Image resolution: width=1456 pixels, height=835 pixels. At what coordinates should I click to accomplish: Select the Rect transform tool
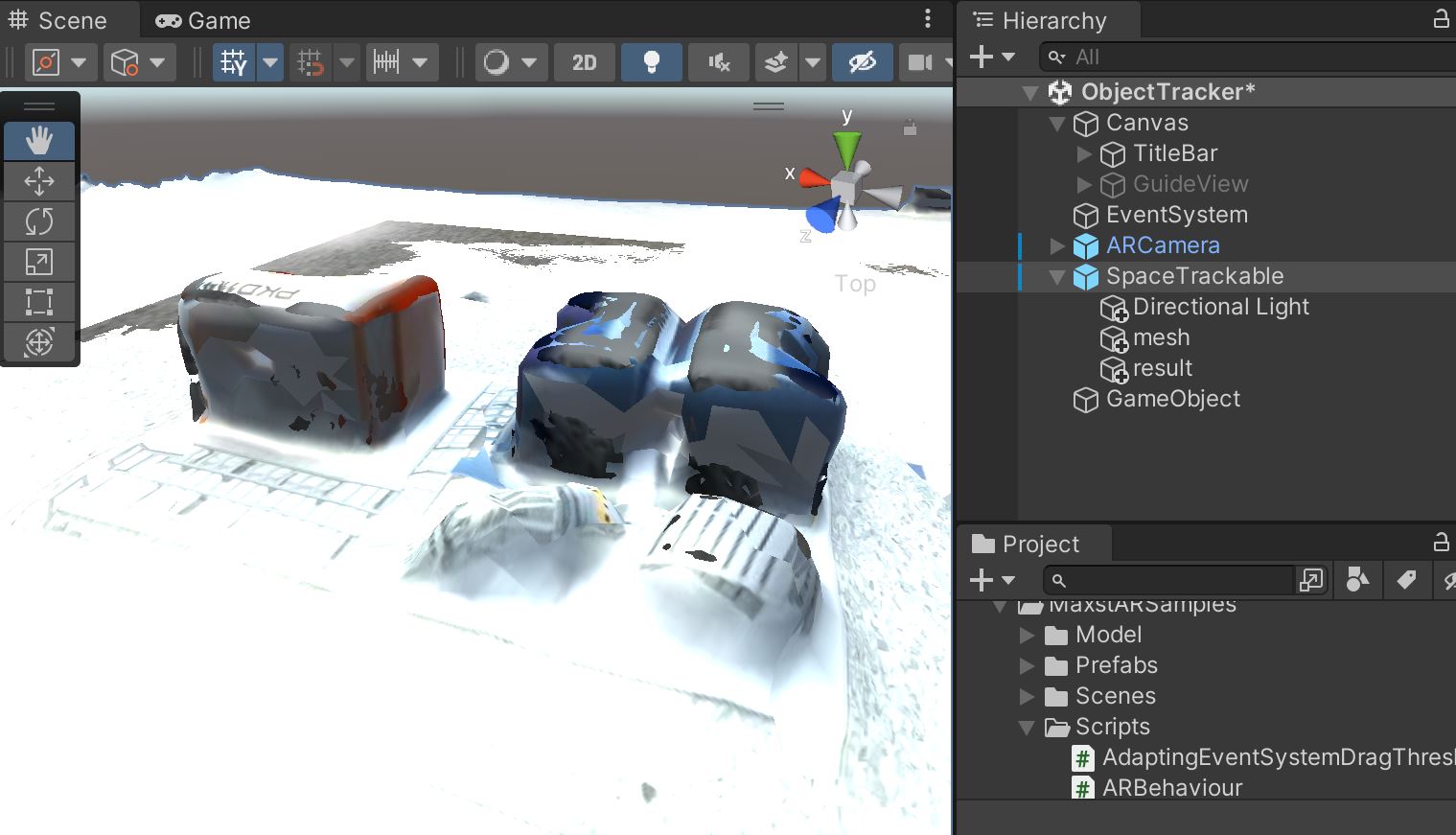point(39,302)
